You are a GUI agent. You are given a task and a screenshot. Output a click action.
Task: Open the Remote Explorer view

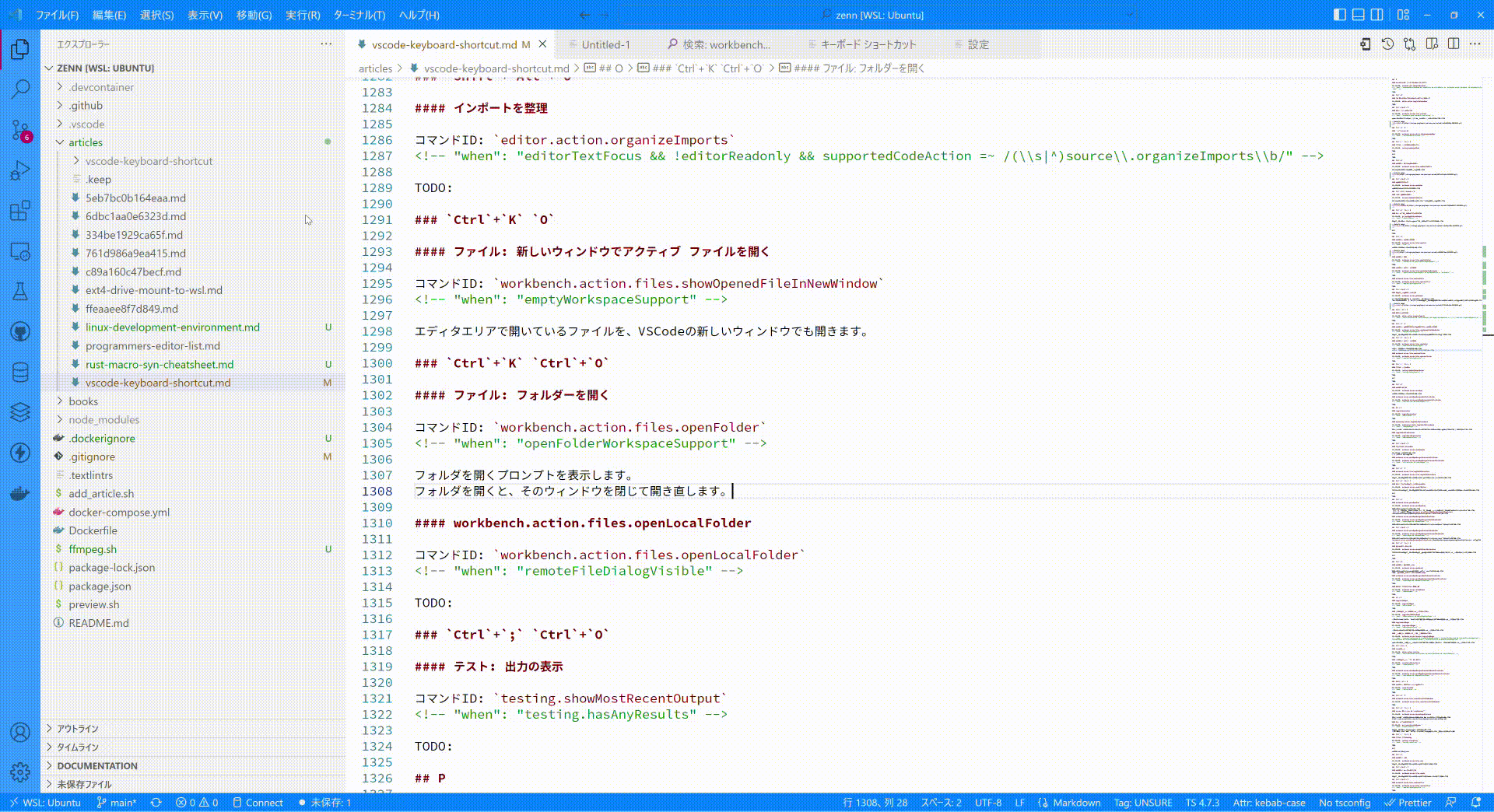pos(20,251)
